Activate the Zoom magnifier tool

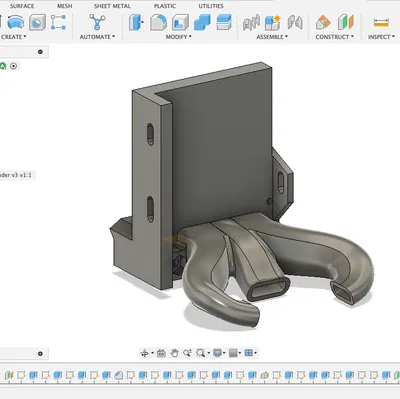pos(187,353)
